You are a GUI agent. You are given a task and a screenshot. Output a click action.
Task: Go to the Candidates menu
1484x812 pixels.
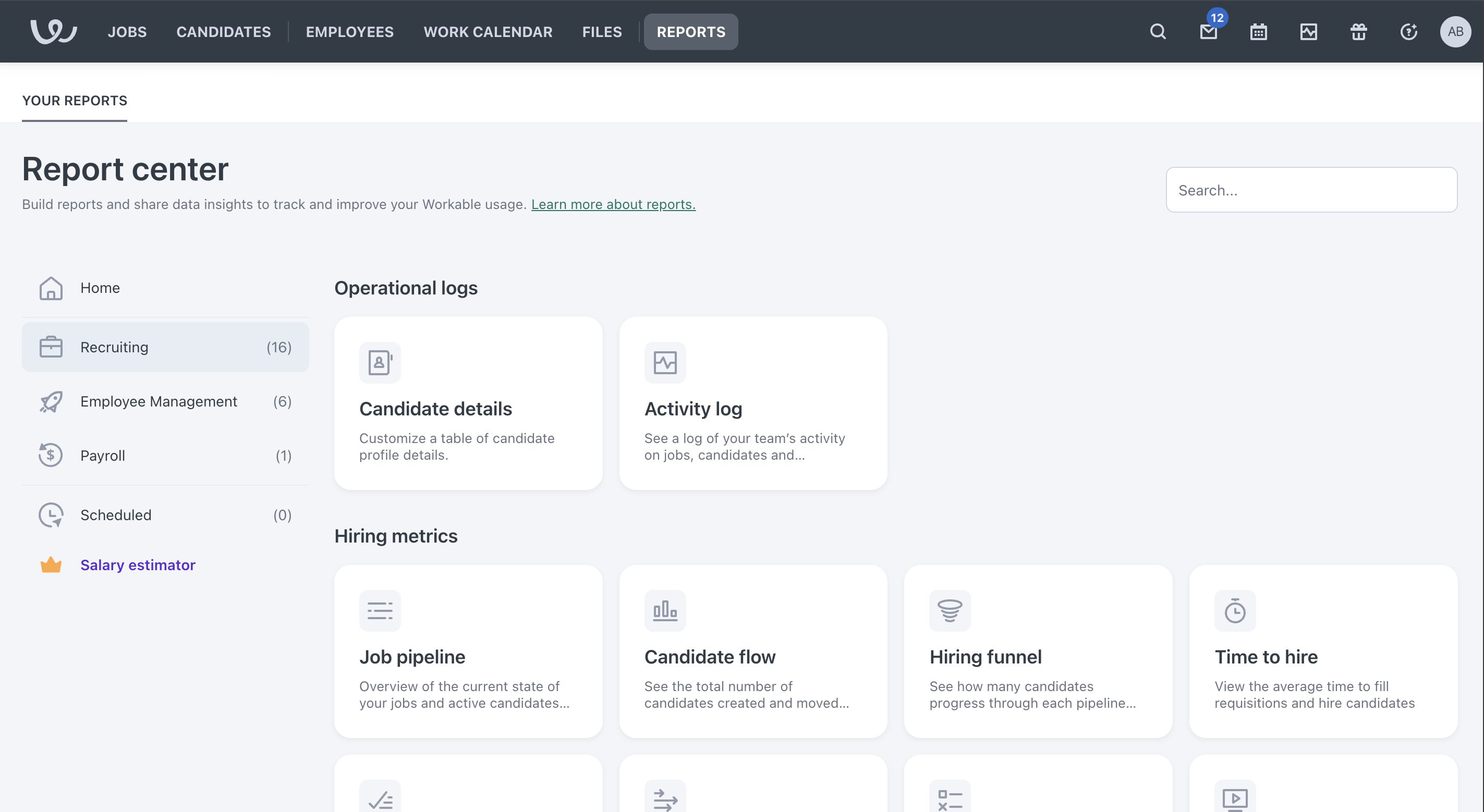224,32
